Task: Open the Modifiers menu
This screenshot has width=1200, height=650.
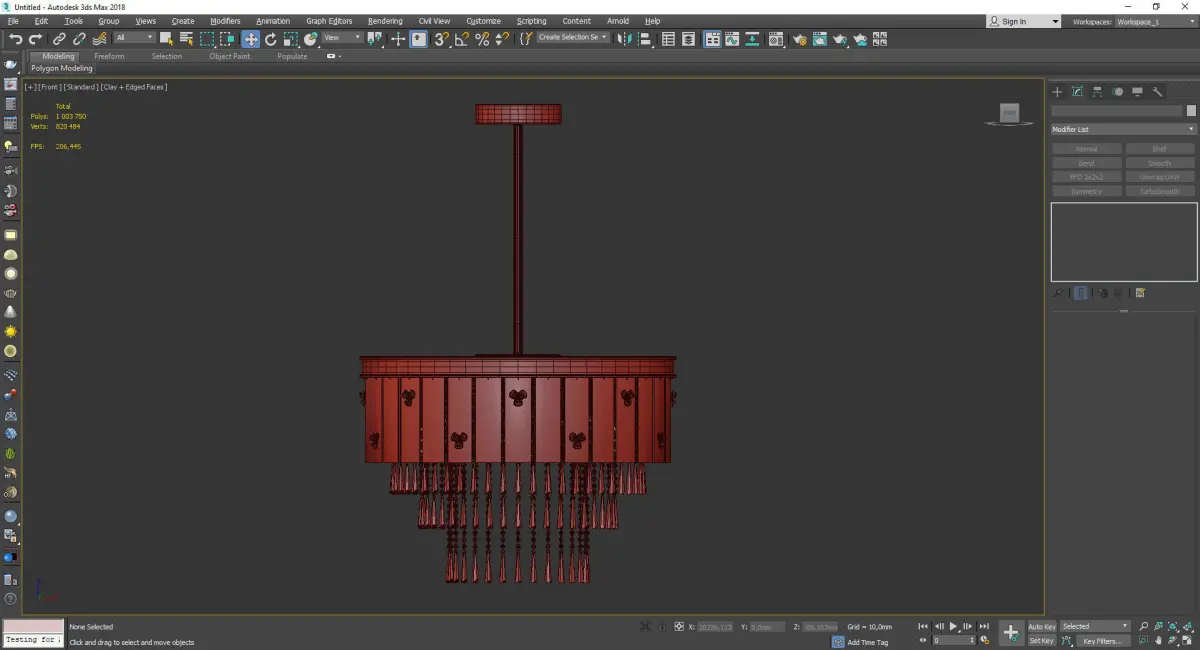Action: point(225,21)
